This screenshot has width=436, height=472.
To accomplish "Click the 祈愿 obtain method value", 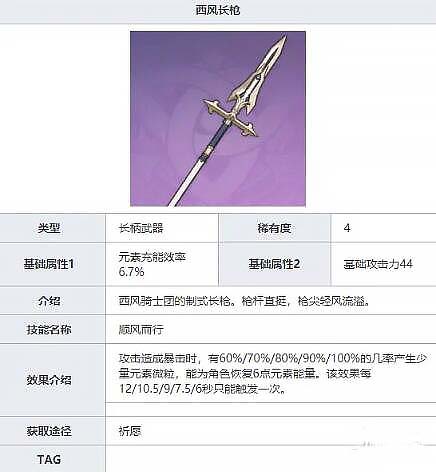I will [130, 431].
